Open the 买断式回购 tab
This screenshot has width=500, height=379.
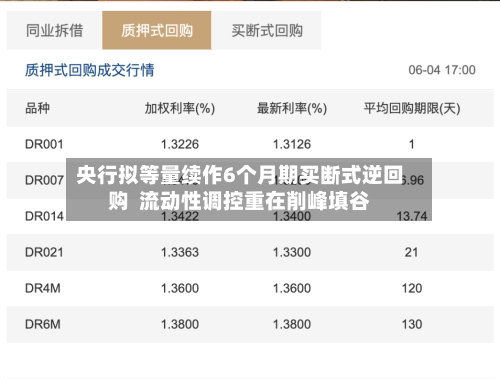[267, 30]
